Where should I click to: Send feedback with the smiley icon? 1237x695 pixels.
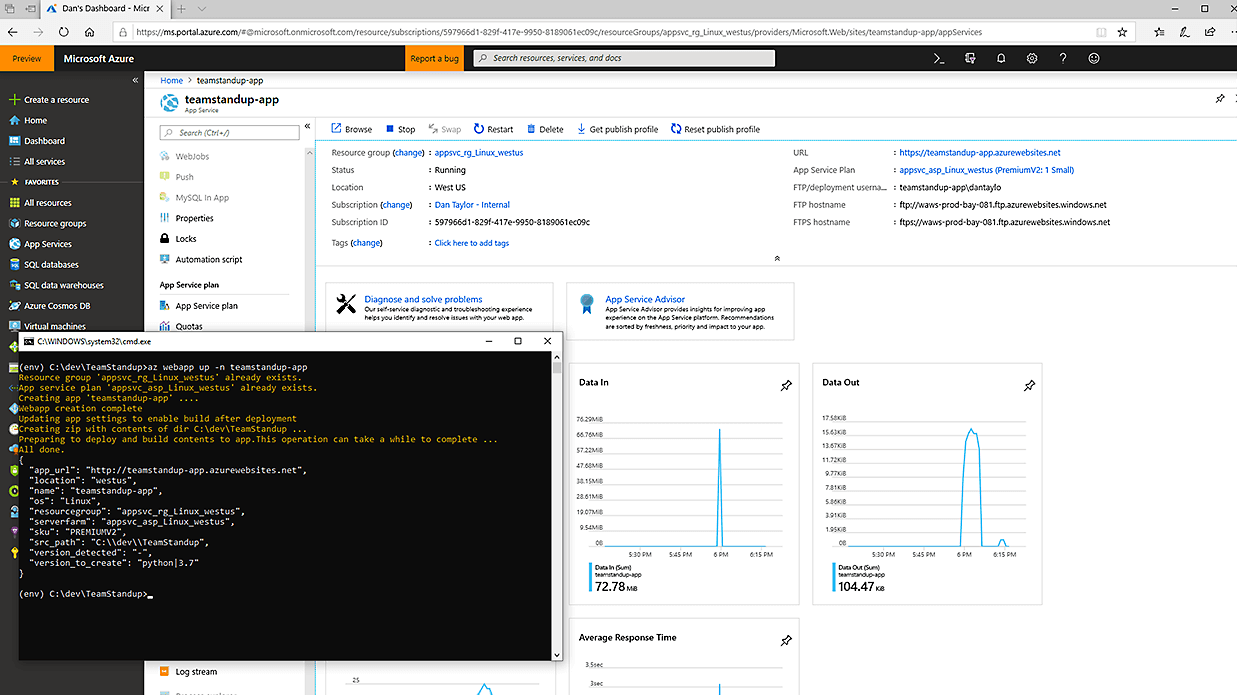click(x=1094, y=59)
